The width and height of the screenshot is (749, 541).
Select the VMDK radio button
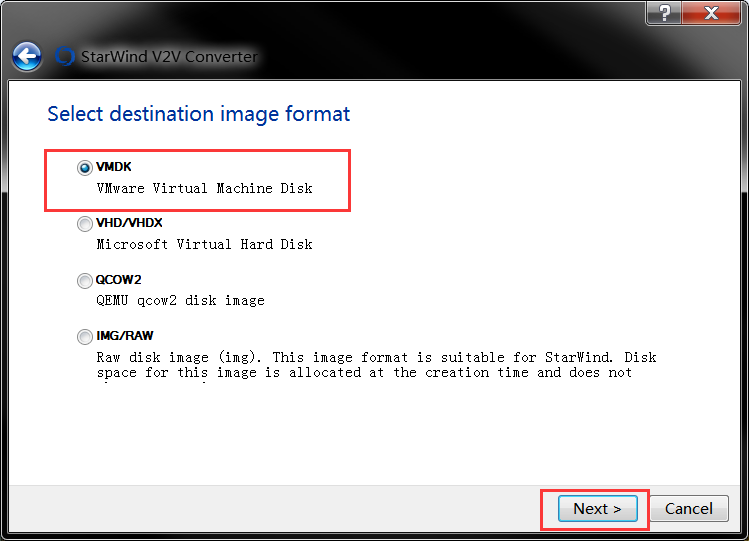click(85, 168)
